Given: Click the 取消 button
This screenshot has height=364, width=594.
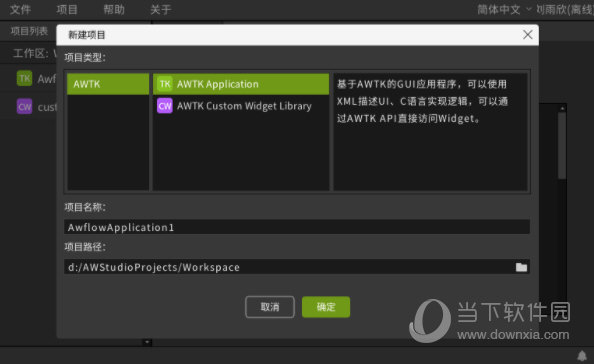Looking at the screenshot, I should tap(270, 307).
